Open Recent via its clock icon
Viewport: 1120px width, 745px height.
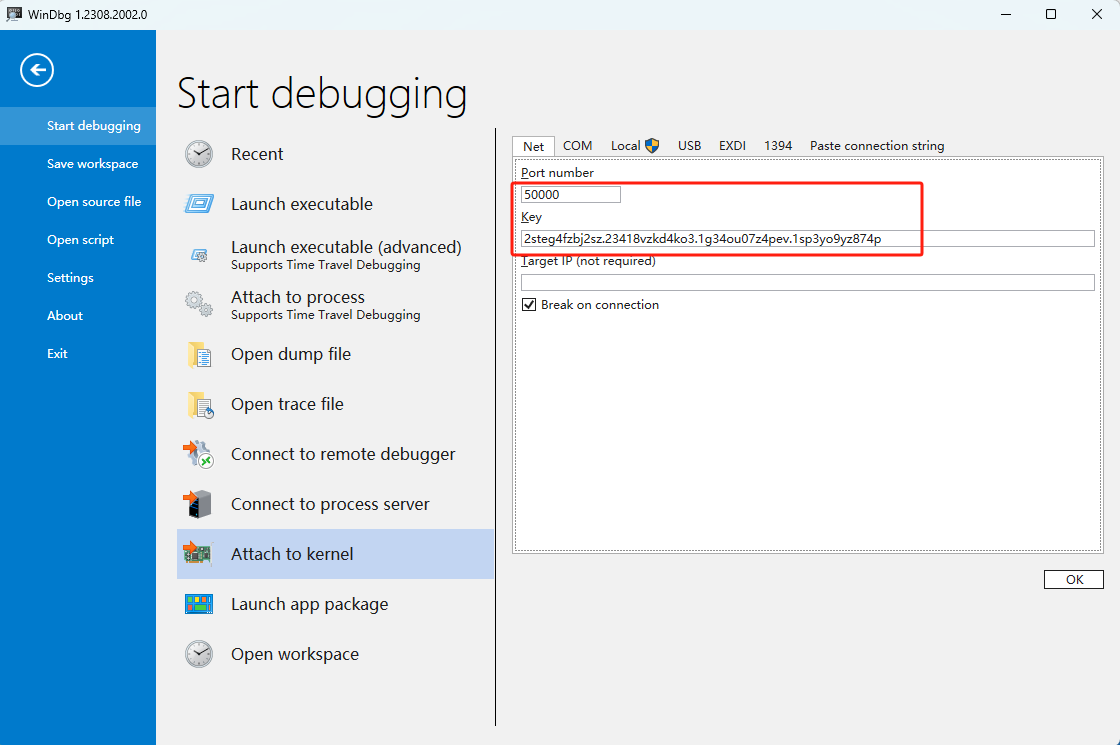(x=199, y=154)
